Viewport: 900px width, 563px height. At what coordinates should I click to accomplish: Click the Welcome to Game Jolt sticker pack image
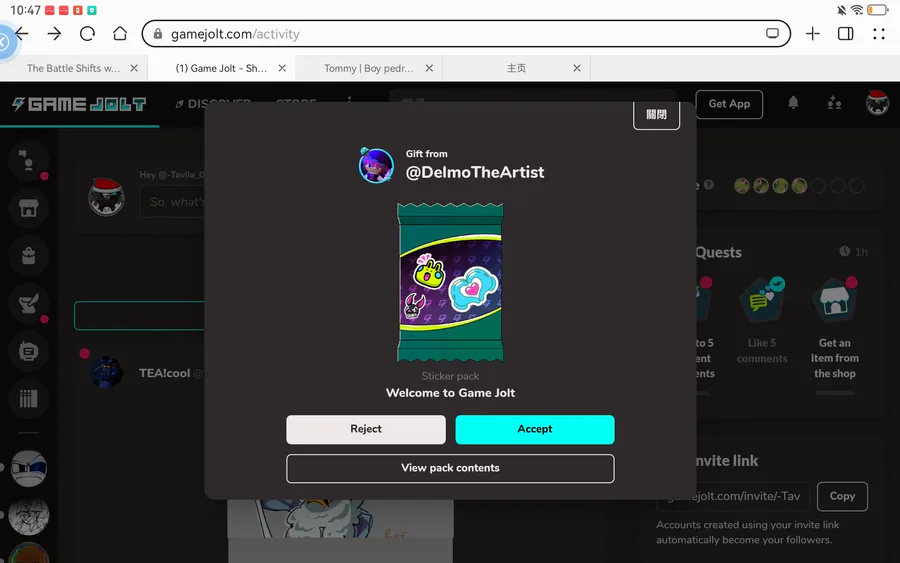(450, 282)
